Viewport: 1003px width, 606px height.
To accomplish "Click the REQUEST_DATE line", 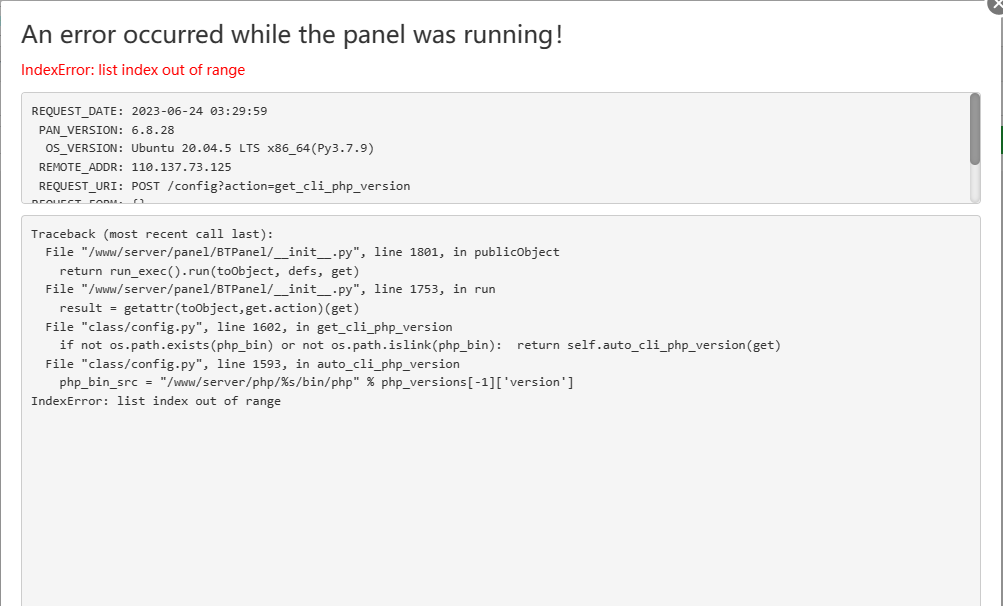I will tap(149, 111).
